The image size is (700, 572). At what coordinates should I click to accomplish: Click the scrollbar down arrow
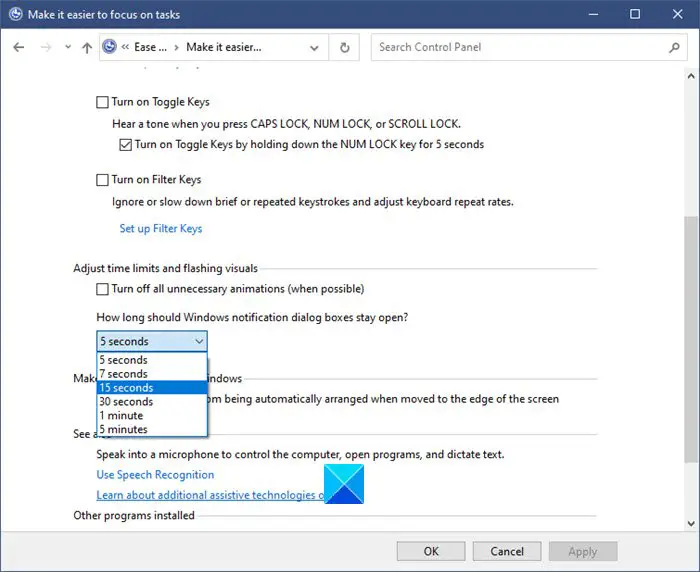(691, 523)
